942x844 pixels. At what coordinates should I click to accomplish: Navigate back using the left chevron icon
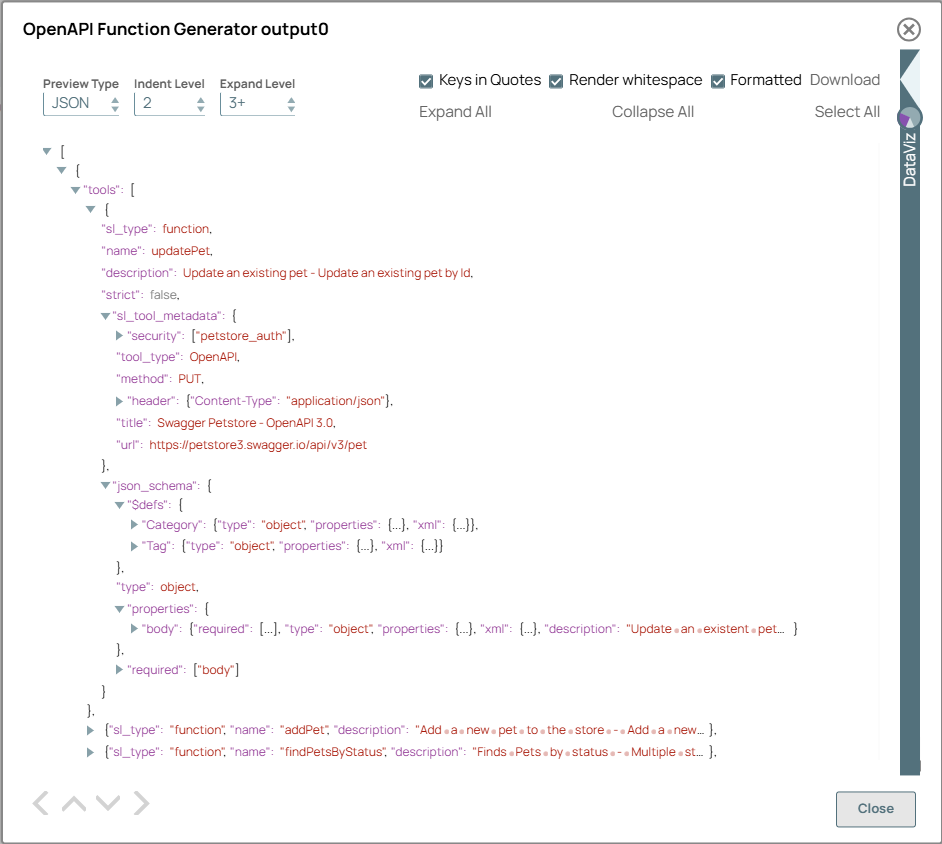click(40, 803)
